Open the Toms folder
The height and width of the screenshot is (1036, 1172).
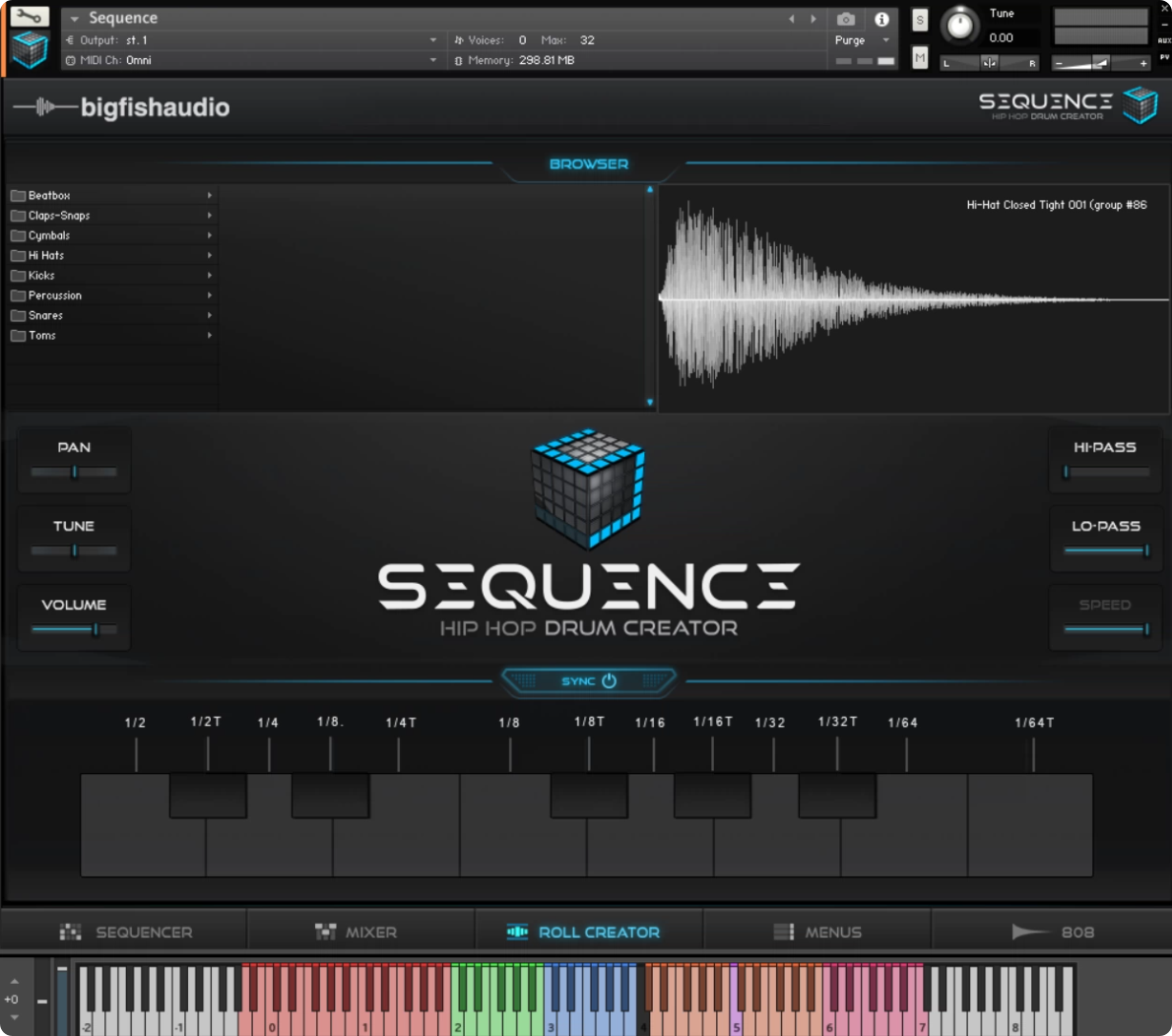tap(112, 336)
